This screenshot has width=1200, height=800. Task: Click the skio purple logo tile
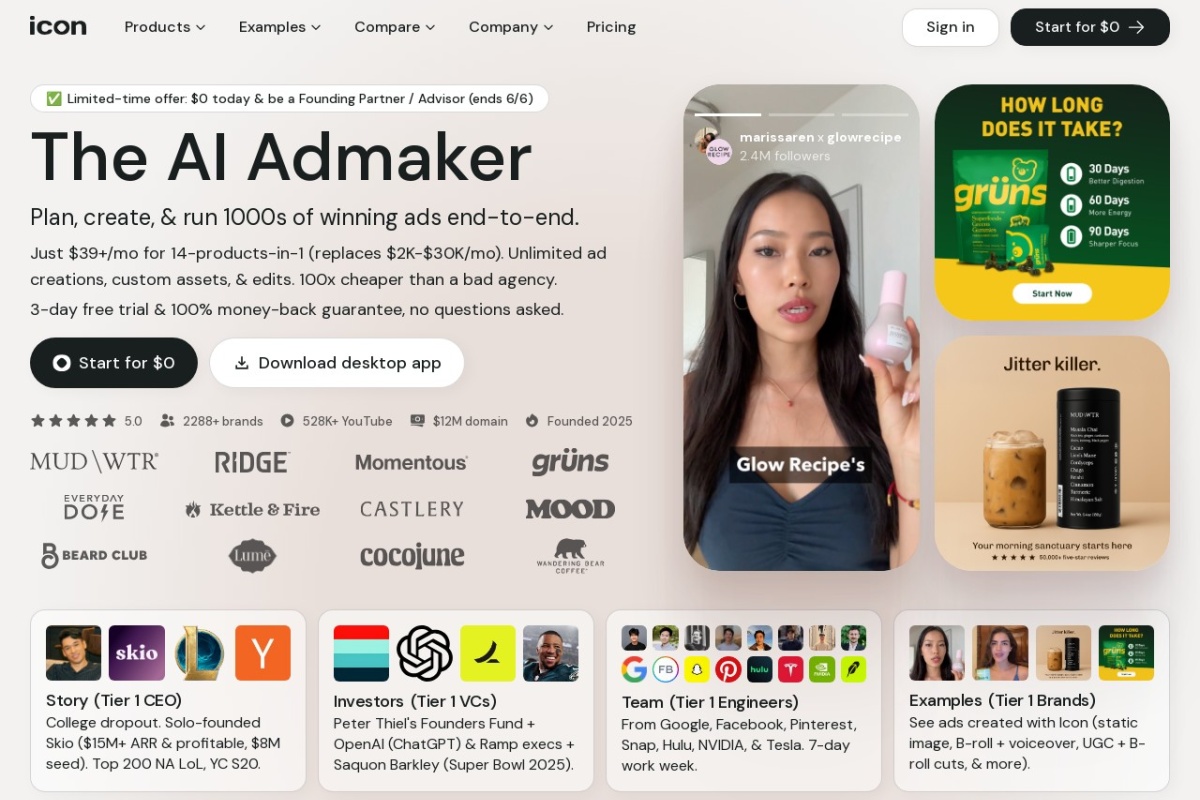[137, 653]
